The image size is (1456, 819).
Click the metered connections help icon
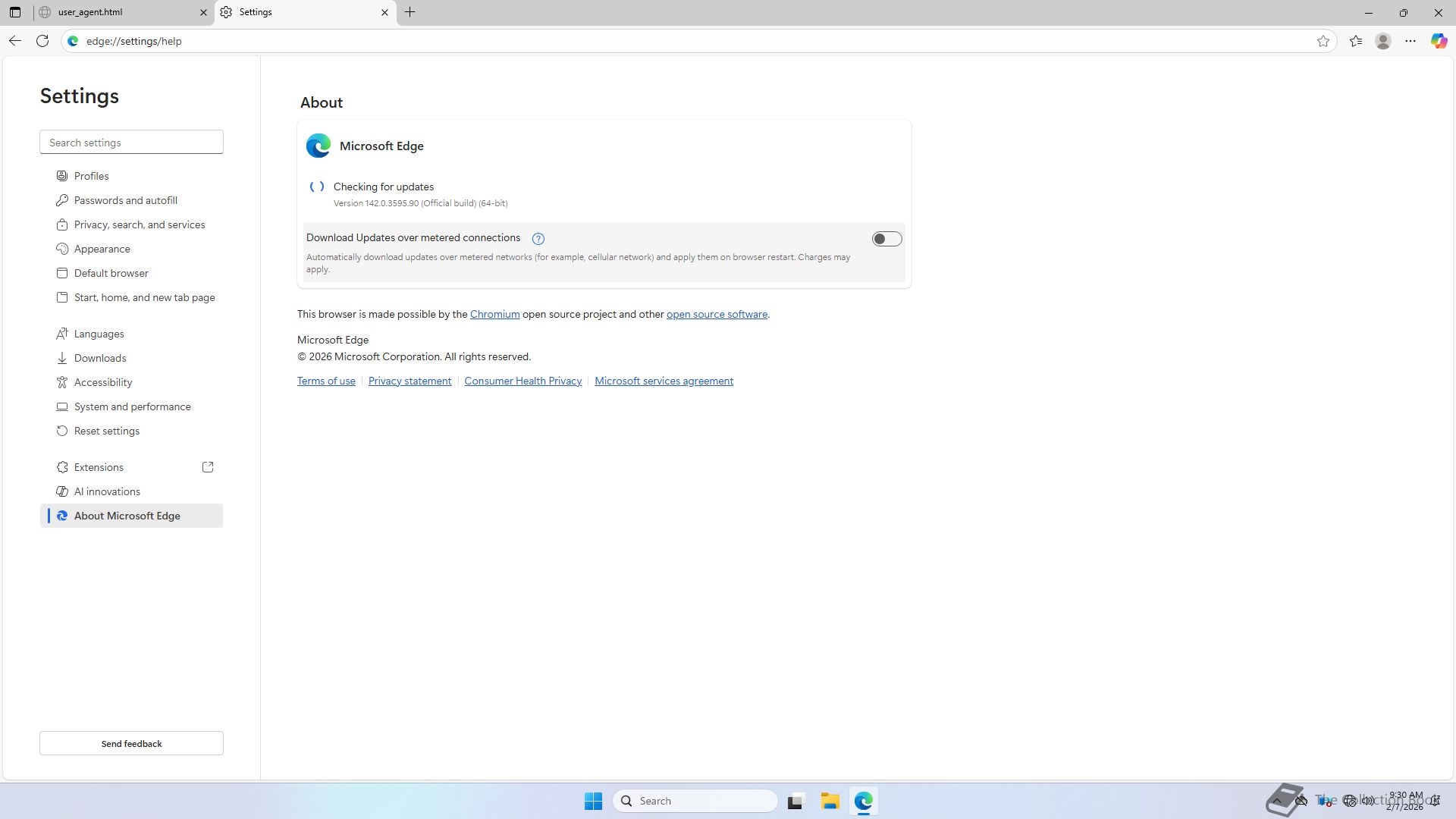point(538,239)
